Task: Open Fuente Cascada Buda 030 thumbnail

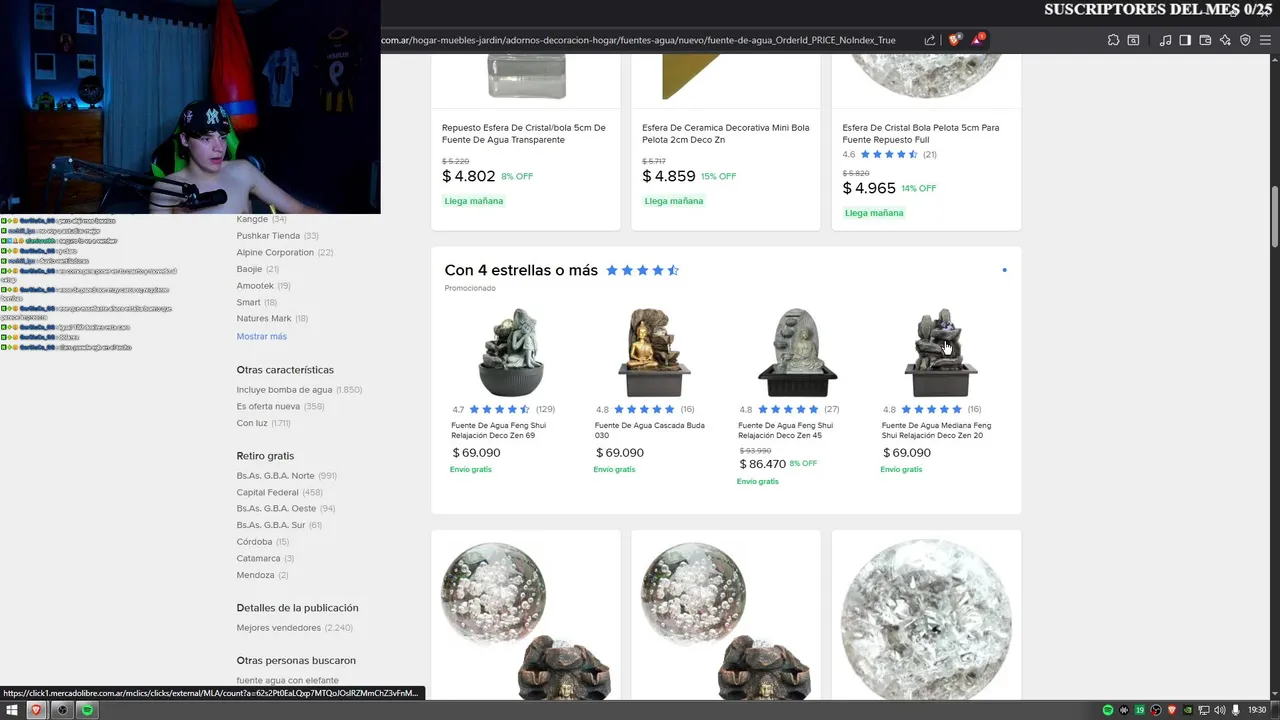Action: [x=654, y=352]
